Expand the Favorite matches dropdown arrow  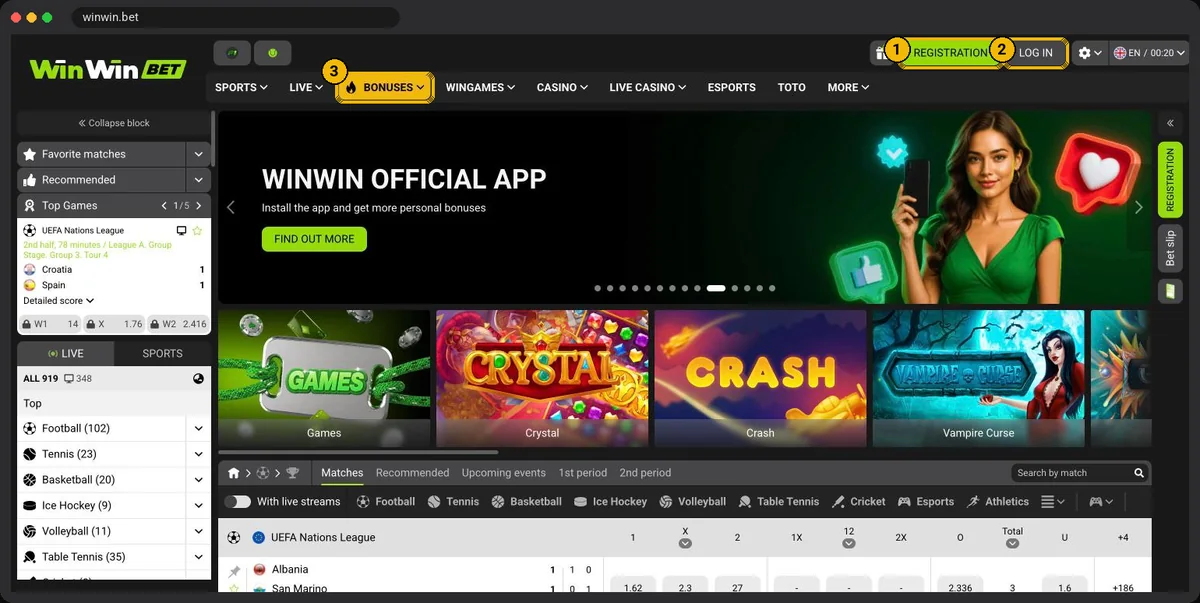click(198, 154)
